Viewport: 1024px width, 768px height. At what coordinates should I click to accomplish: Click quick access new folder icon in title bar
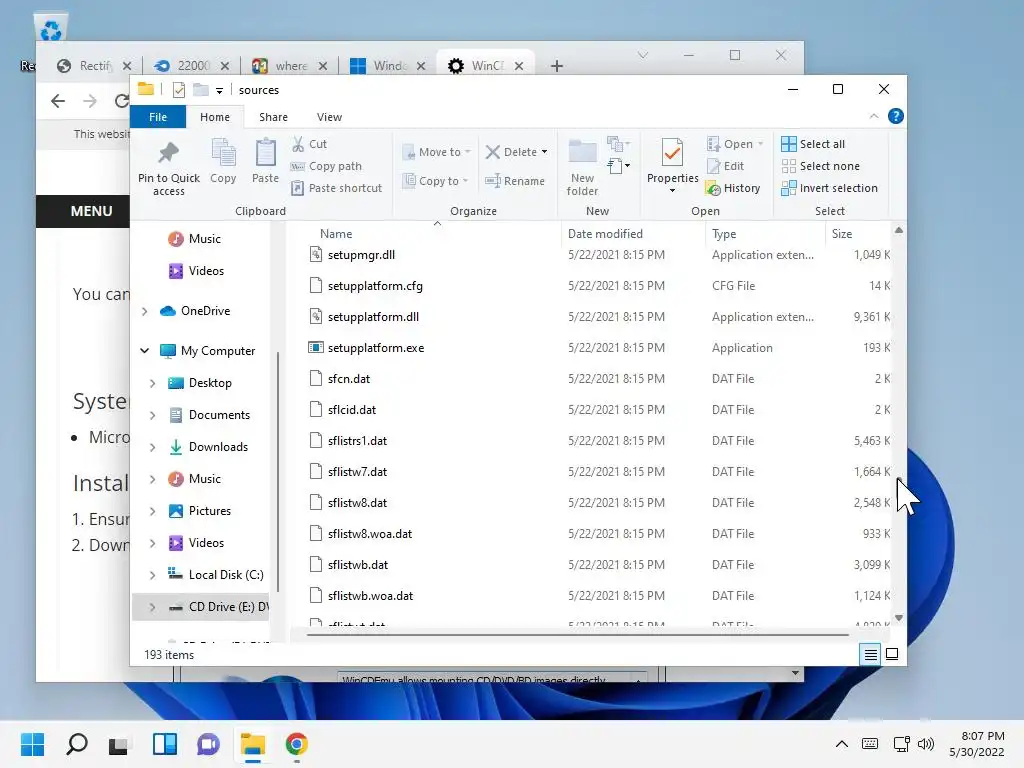pos(200,89)
